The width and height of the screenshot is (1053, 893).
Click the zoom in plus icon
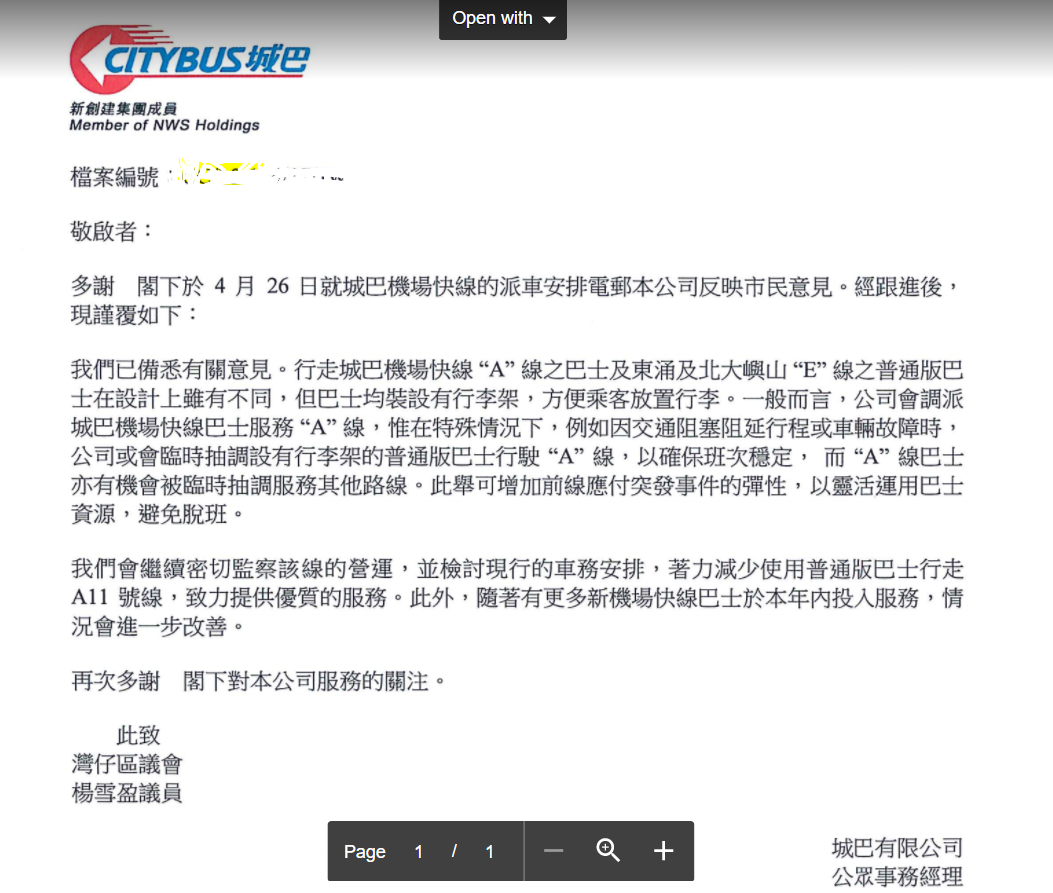click(x=663, y=851)
